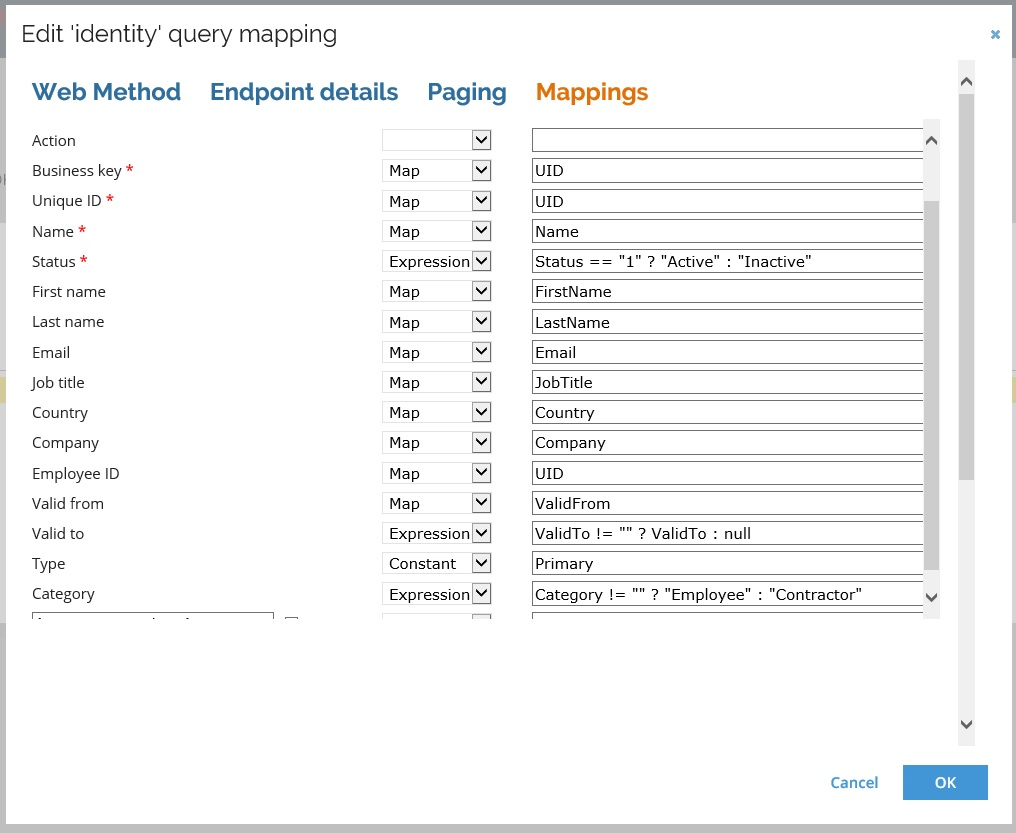The image size is (1016, 833).
Task: Edit the Unique ID value field
Action: 727,201
